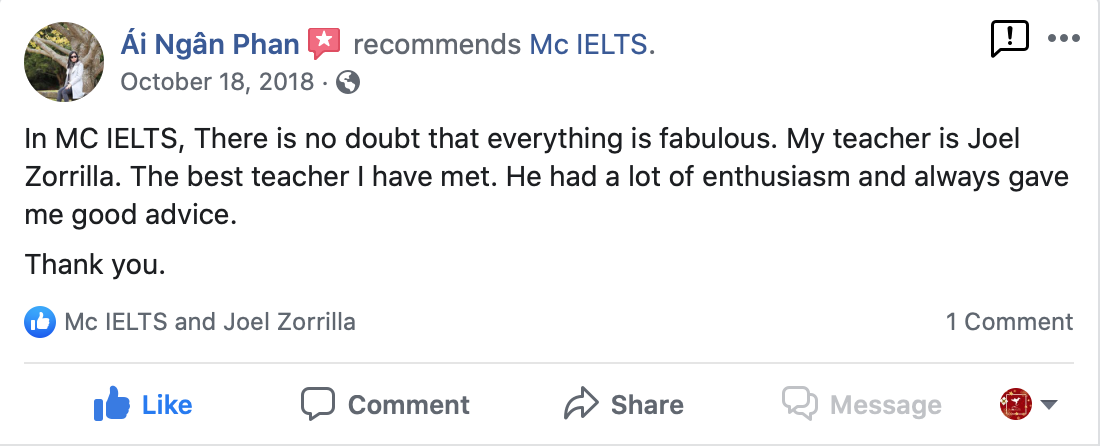
Task: Click the greyed-out Message chat icon
Action: click(x=800, y=404)
